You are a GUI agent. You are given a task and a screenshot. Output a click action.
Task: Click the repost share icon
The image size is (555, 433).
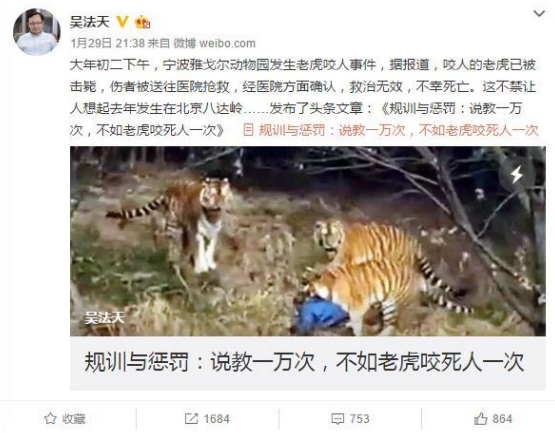tap(191, 419)
